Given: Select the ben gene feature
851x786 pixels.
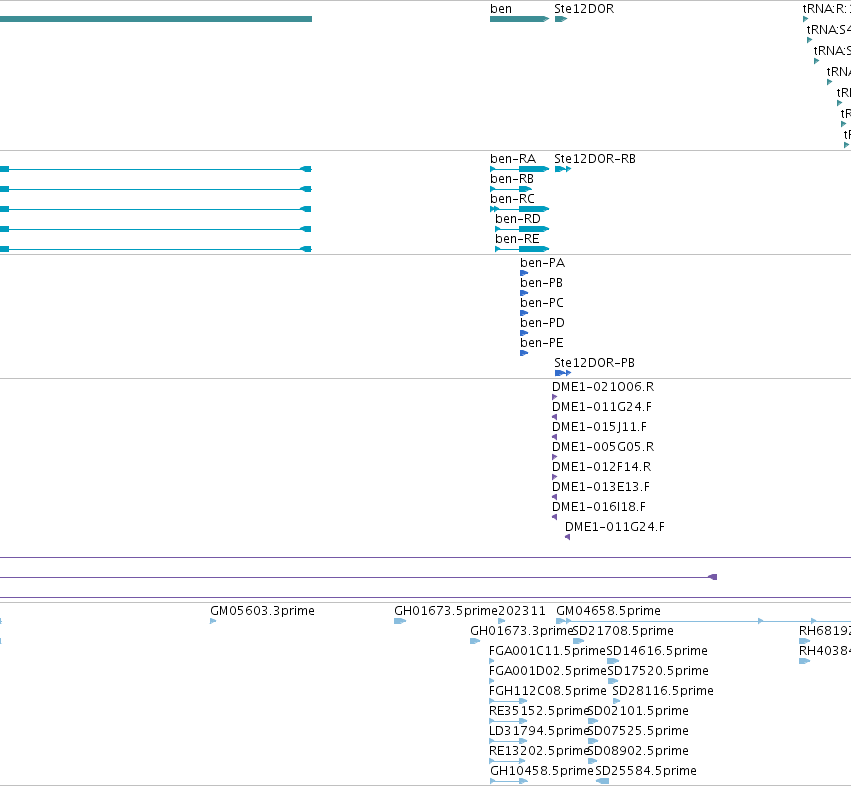Looking at the screenshot, I should [519, 19].
